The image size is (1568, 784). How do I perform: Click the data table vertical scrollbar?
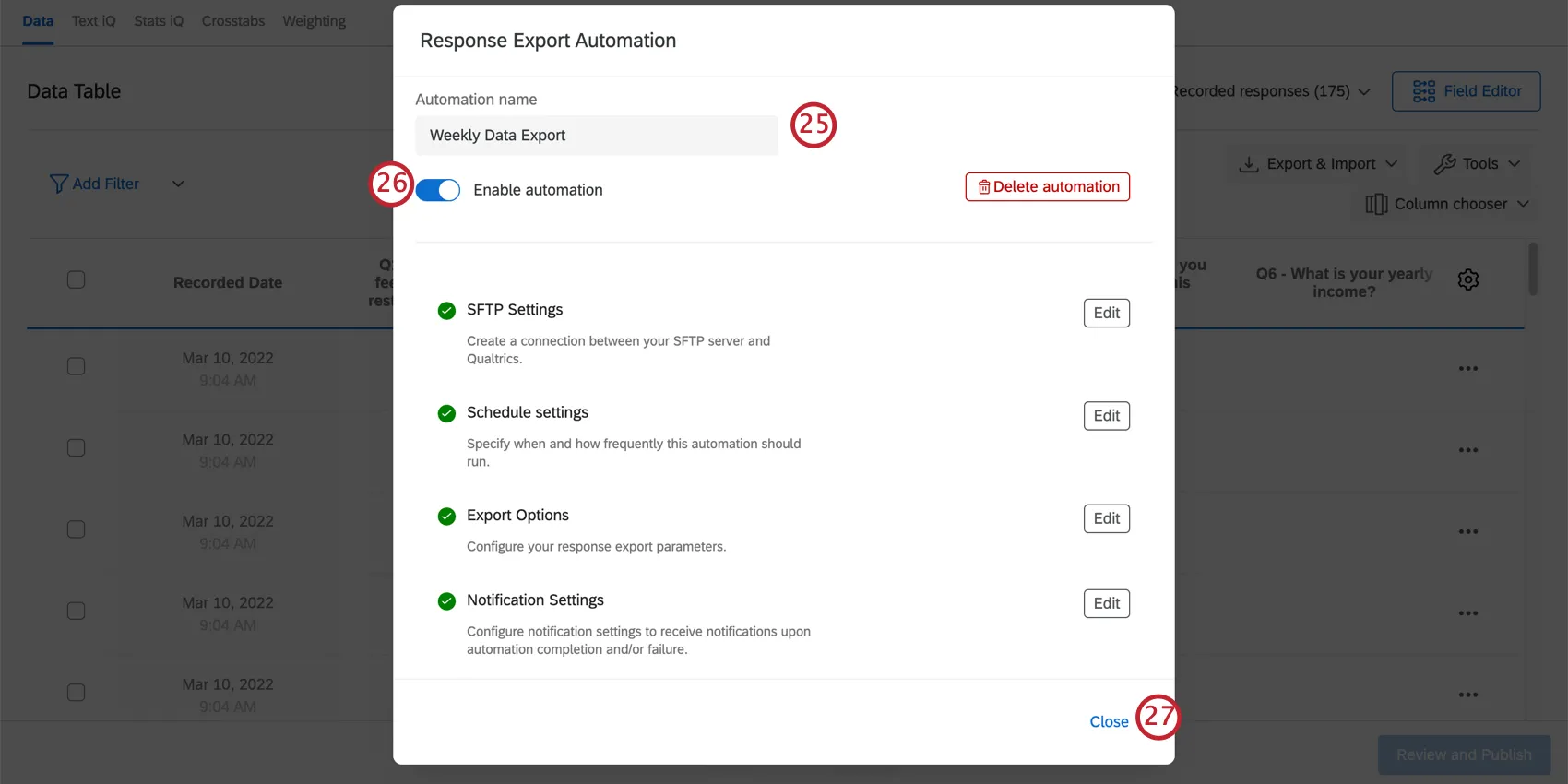[1533, 269]
